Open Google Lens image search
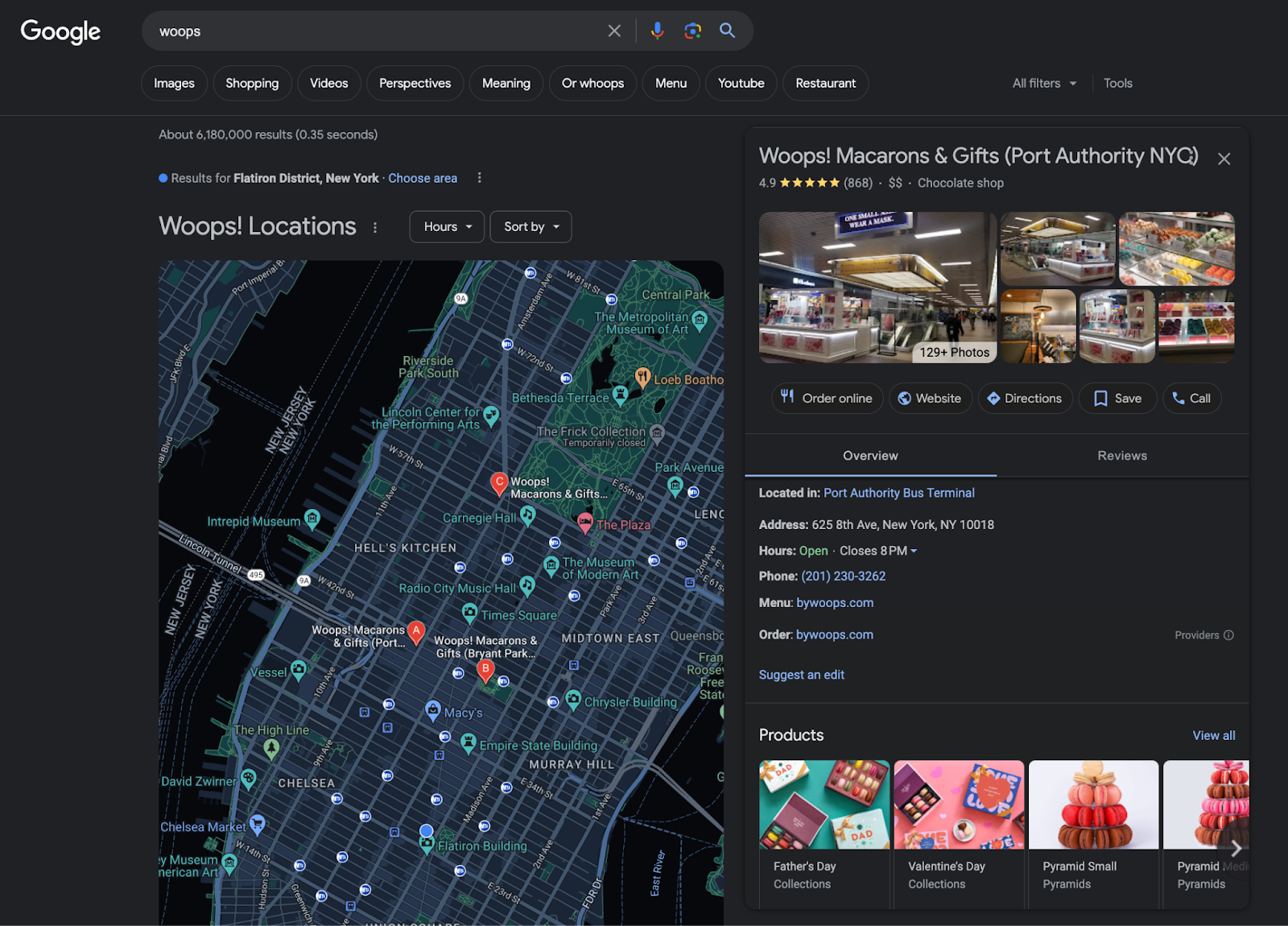The width and height of the screenshot is (1288, 926). point(692,31)
